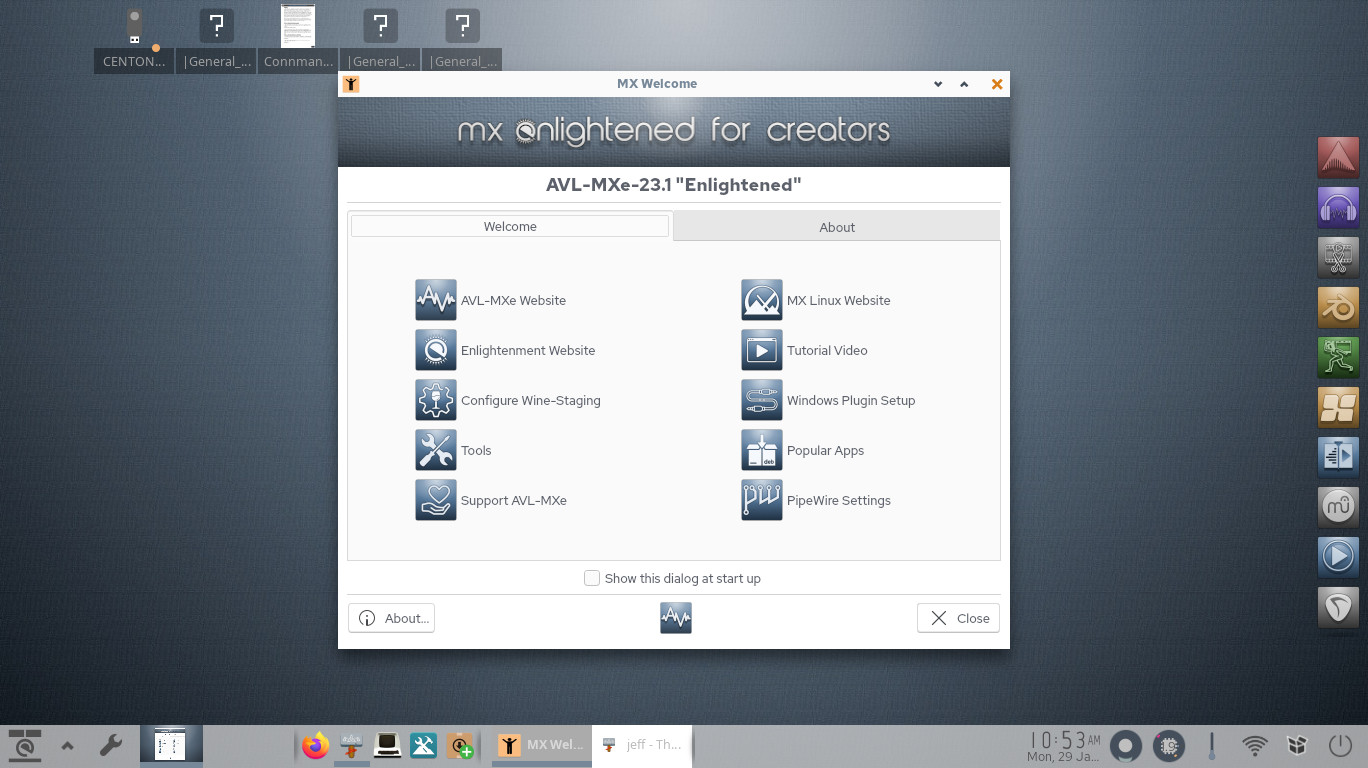1368x768 pixels.
Task: Click the AVL-MXe logo at dialog bottom
Action: click(x=676, y=618)
